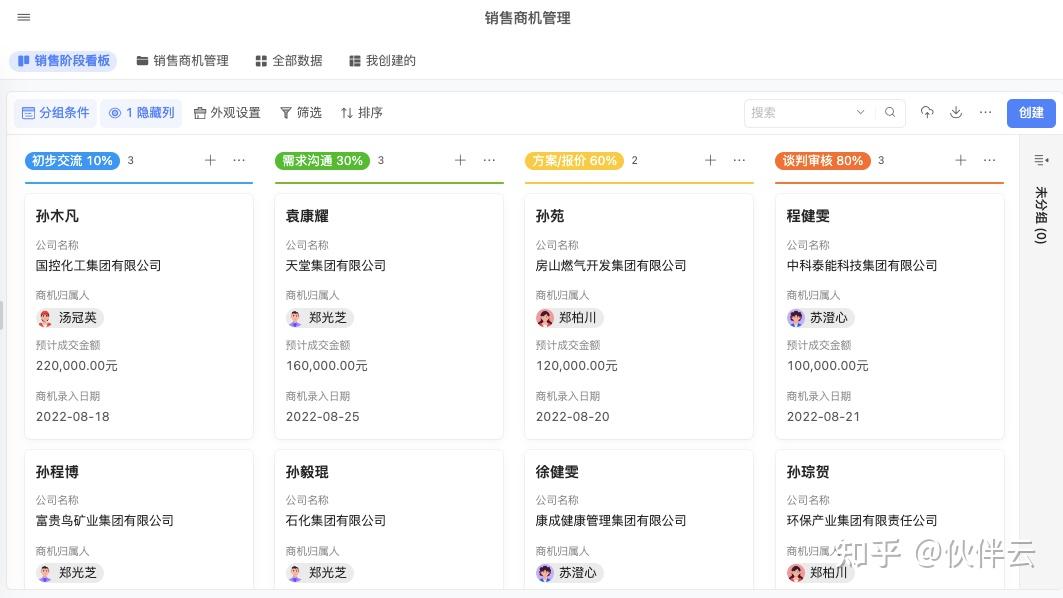The image size is (1063, 598).
Task: Click owner tag 汤冠英
Action: (69, 317)
